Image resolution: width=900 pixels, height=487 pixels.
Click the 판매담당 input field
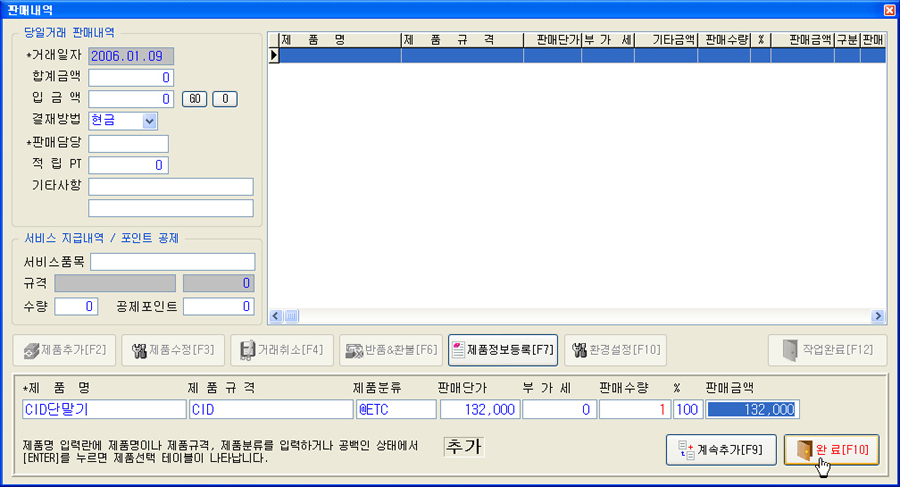click(x=129, y=144)
